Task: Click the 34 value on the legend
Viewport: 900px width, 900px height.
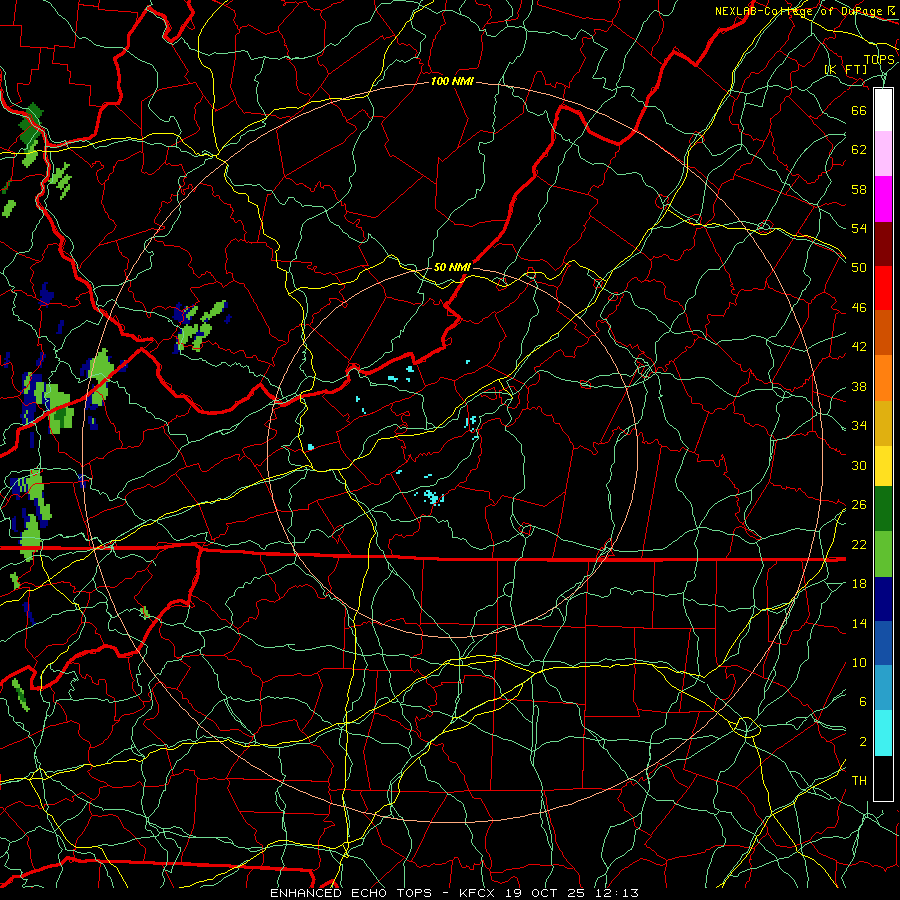Action: (859, 425)
